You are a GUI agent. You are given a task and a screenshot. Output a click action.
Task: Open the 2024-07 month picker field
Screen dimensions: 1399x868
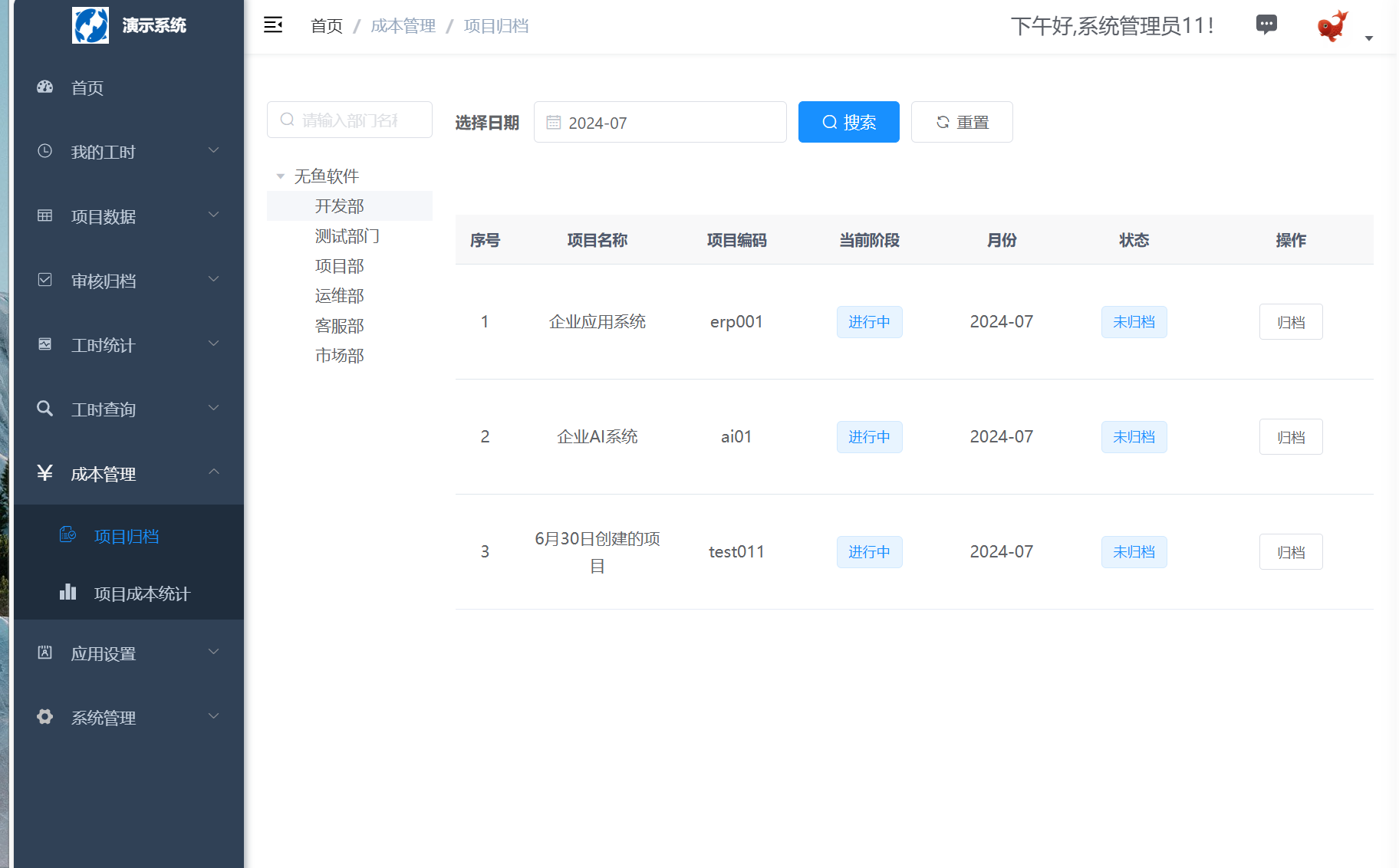pyautogui.click(x=660, y=122)
